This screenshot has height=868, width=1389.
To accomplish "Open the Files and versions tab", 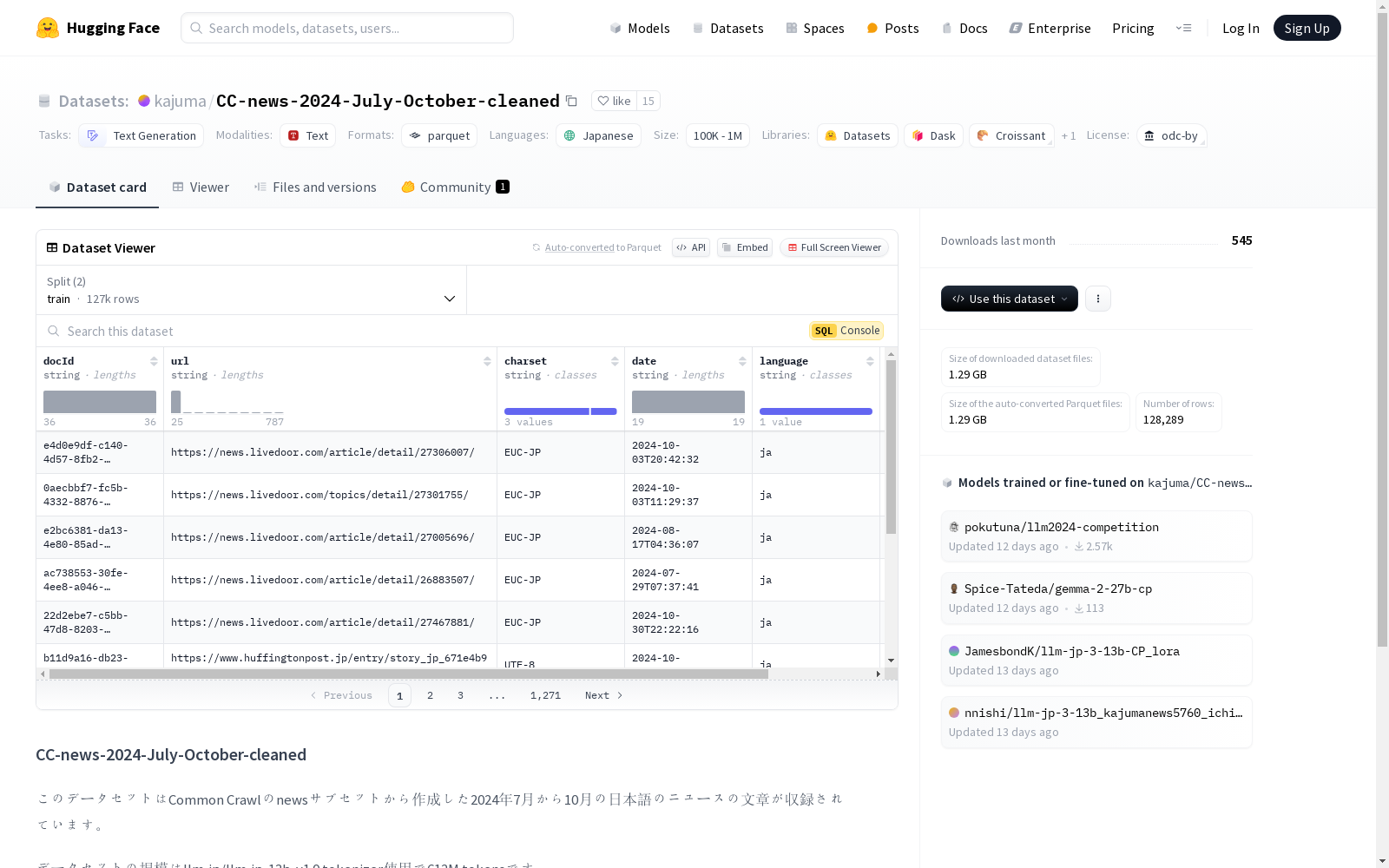I will (315, 187).
